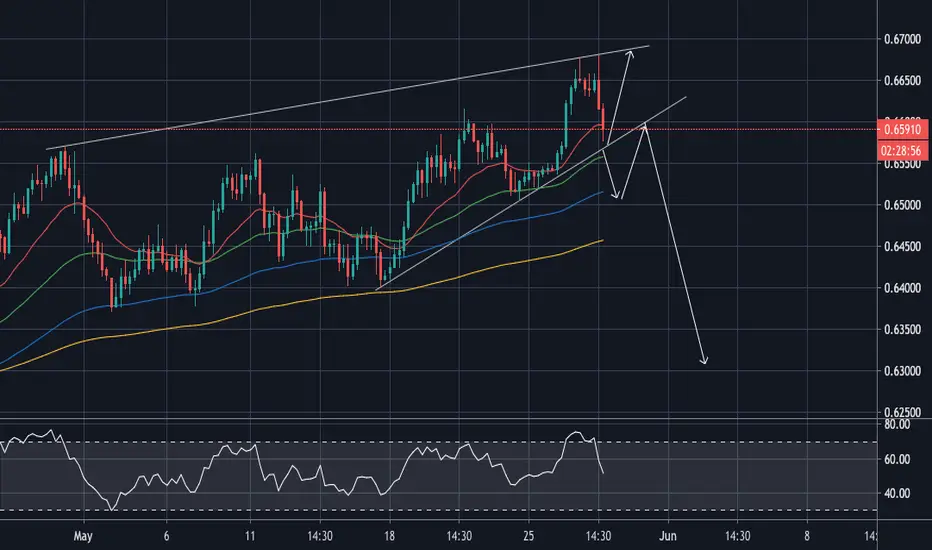This screenshot has width=932, height=550.
Task: Click the RSI 80.00 scale label
Action: coord(897,425)
